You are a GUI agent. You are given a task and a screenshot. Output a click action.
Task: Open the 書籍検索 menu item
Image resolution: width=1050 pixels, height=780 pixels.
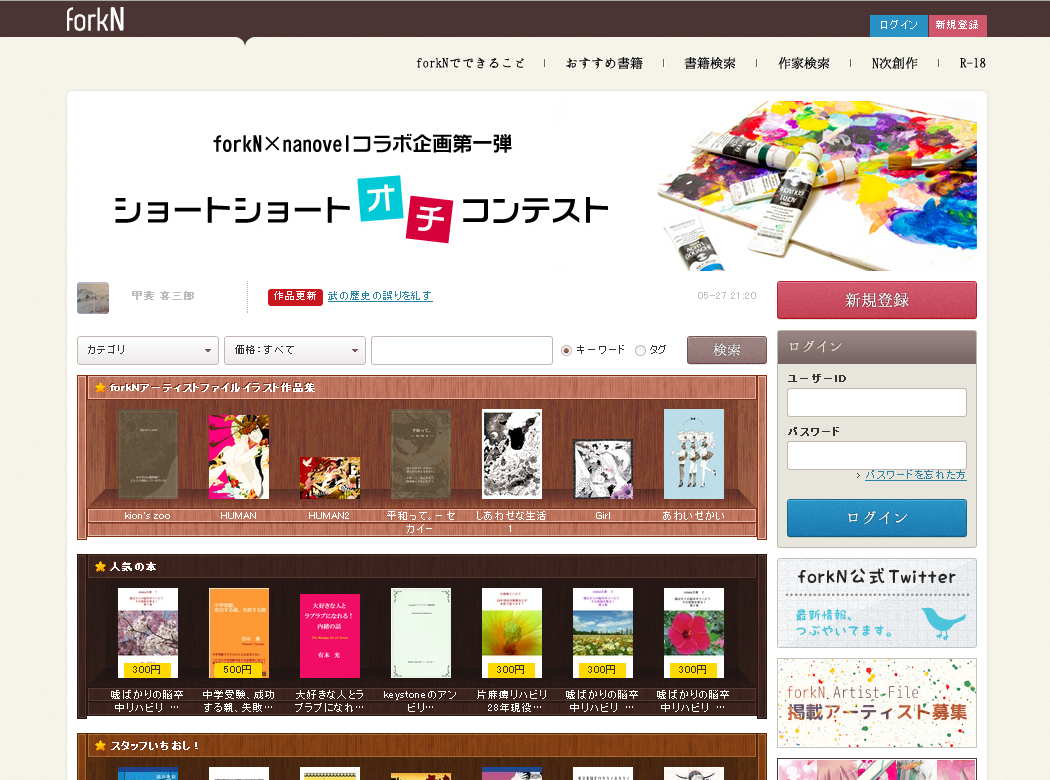709,63
